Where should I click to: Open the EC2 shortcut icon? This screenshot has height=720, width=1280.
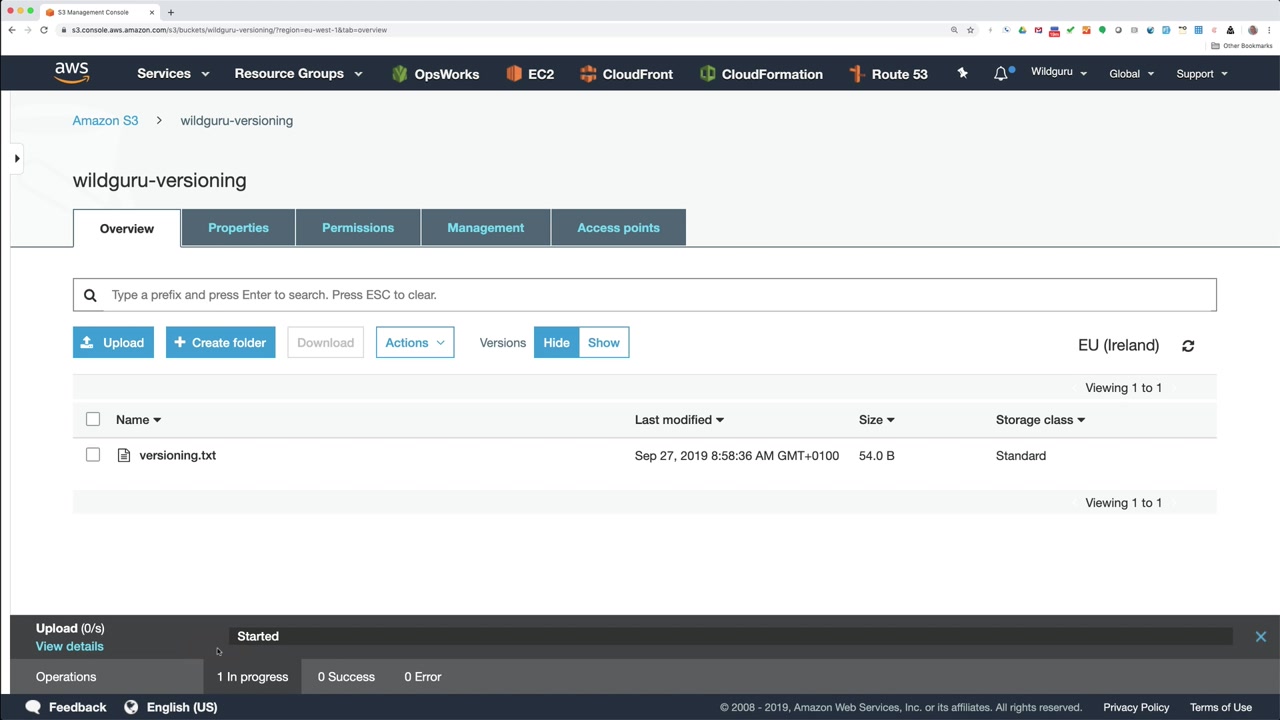(514, 74)
